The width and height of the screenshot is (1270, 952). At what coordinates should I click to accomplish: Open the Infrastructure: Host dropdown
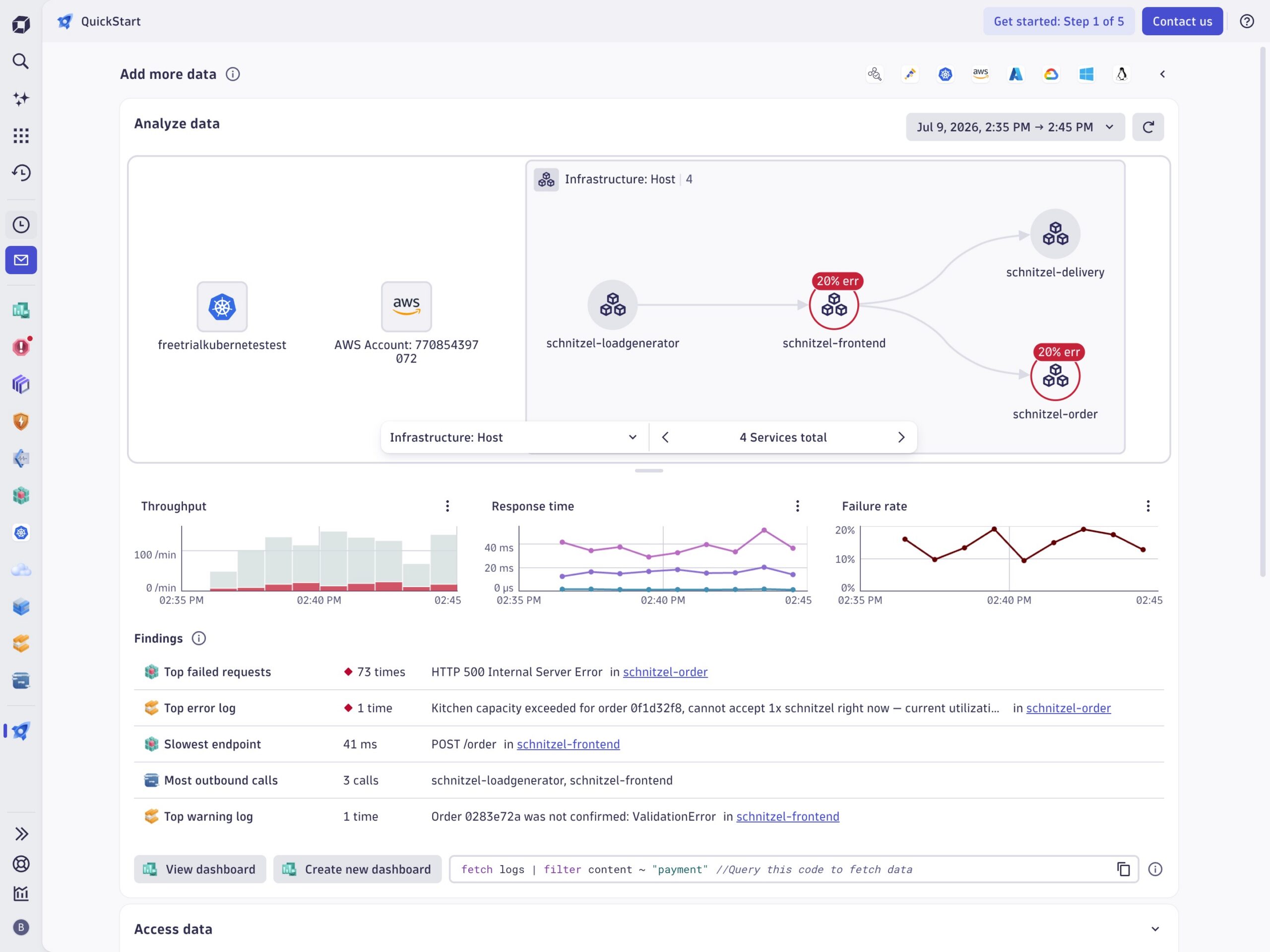click(514, 437)
